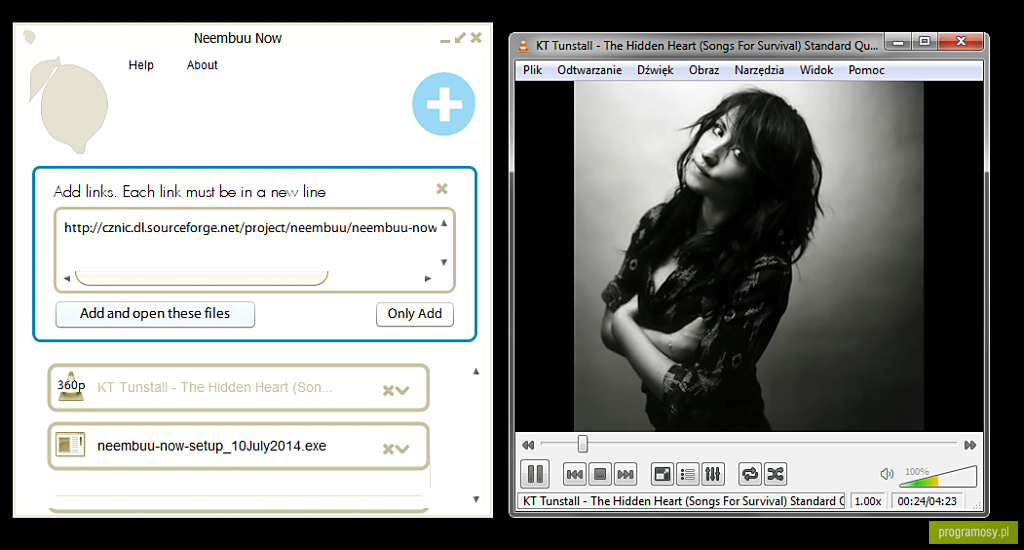The width and height of the screenshot is (1024, 550).
Task: Remove the neembuu-now-setup entry
Action: click(x=388, y=449)
